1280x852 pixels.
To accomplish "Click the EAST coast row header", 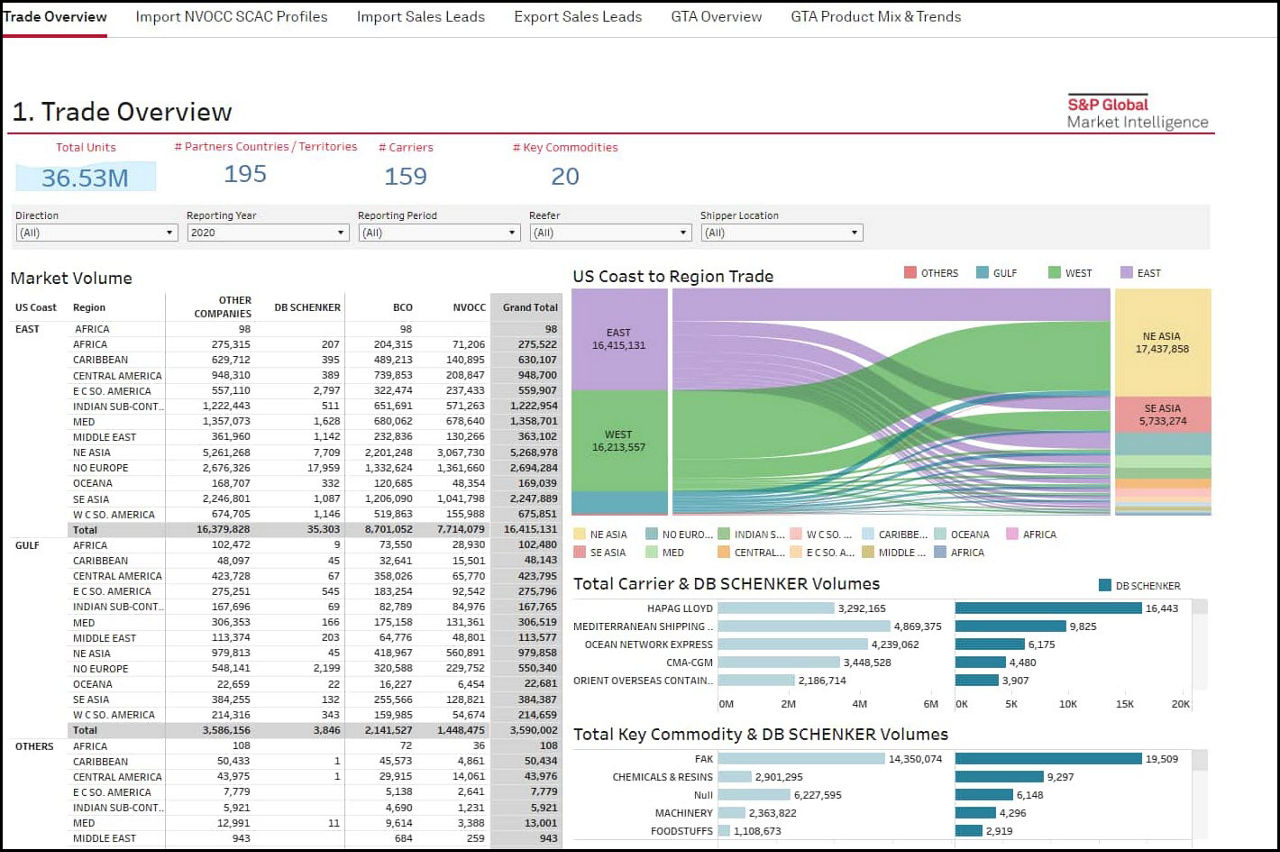I will 27,329.
